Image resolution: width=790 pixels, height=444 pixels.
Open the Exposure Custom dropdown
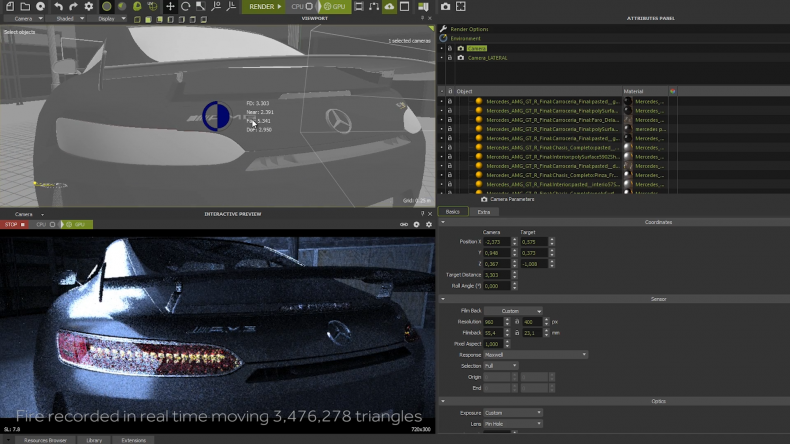point(513,413)
